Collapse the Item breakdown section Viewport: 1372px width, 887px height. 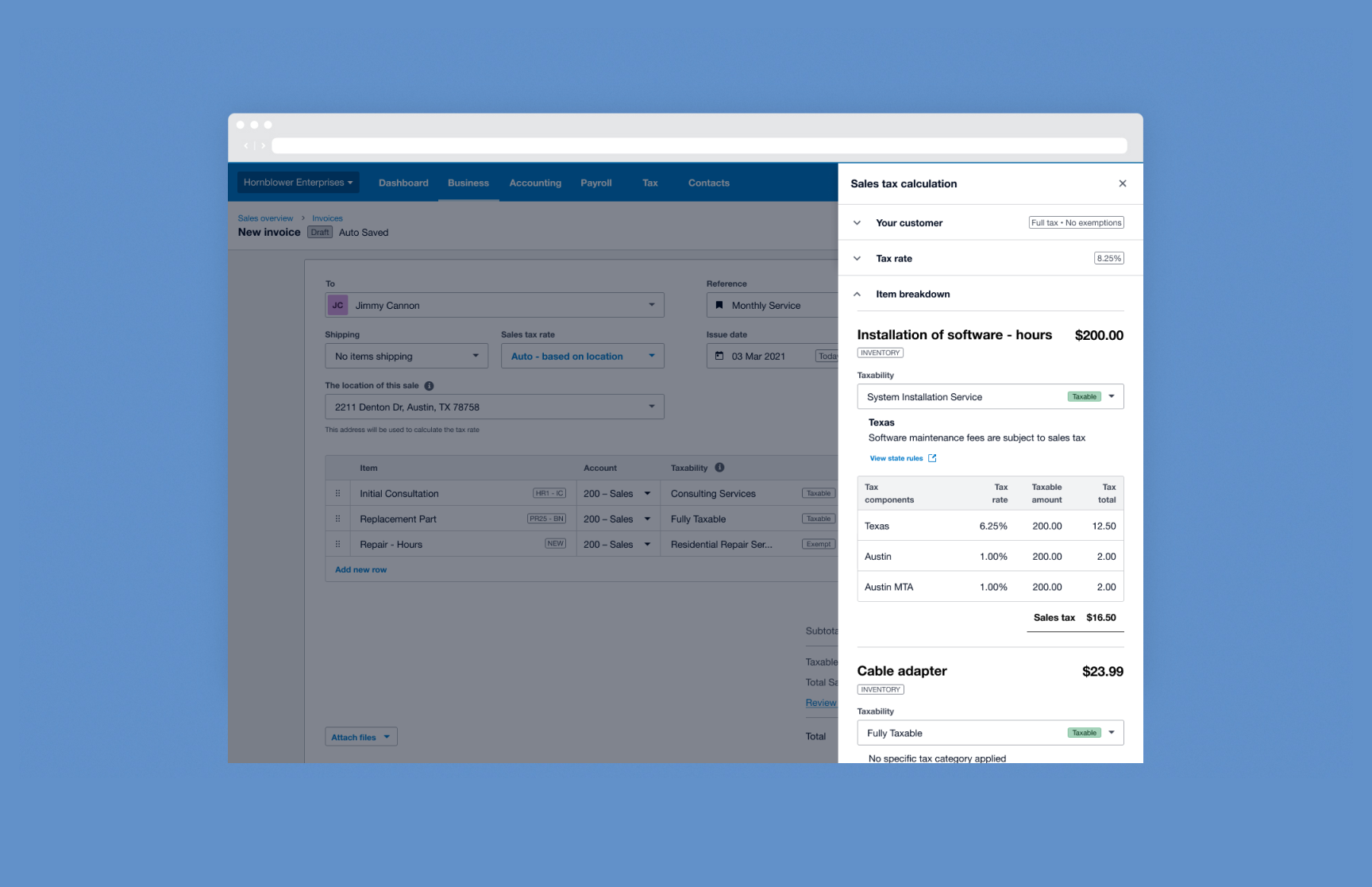[x=857, y=294]
